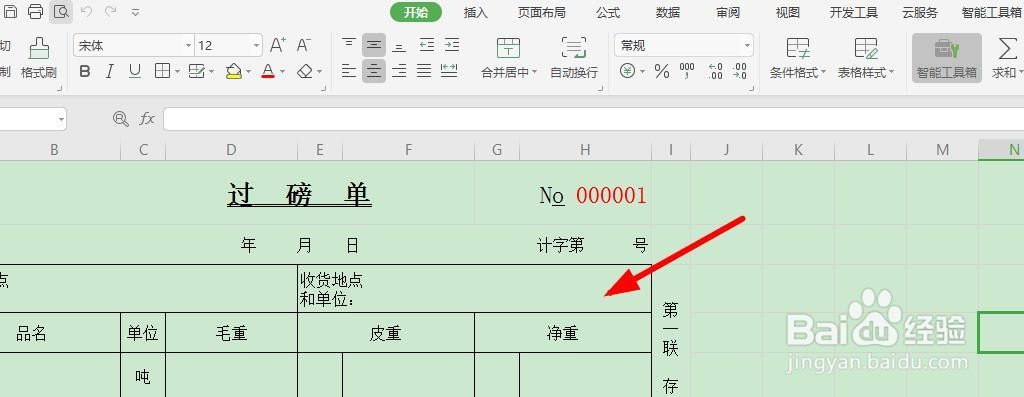Expand the Name Box dropdown
The height and width of the screenshot is (397, 1024).
pyautogui.click(x=61, y=119)
